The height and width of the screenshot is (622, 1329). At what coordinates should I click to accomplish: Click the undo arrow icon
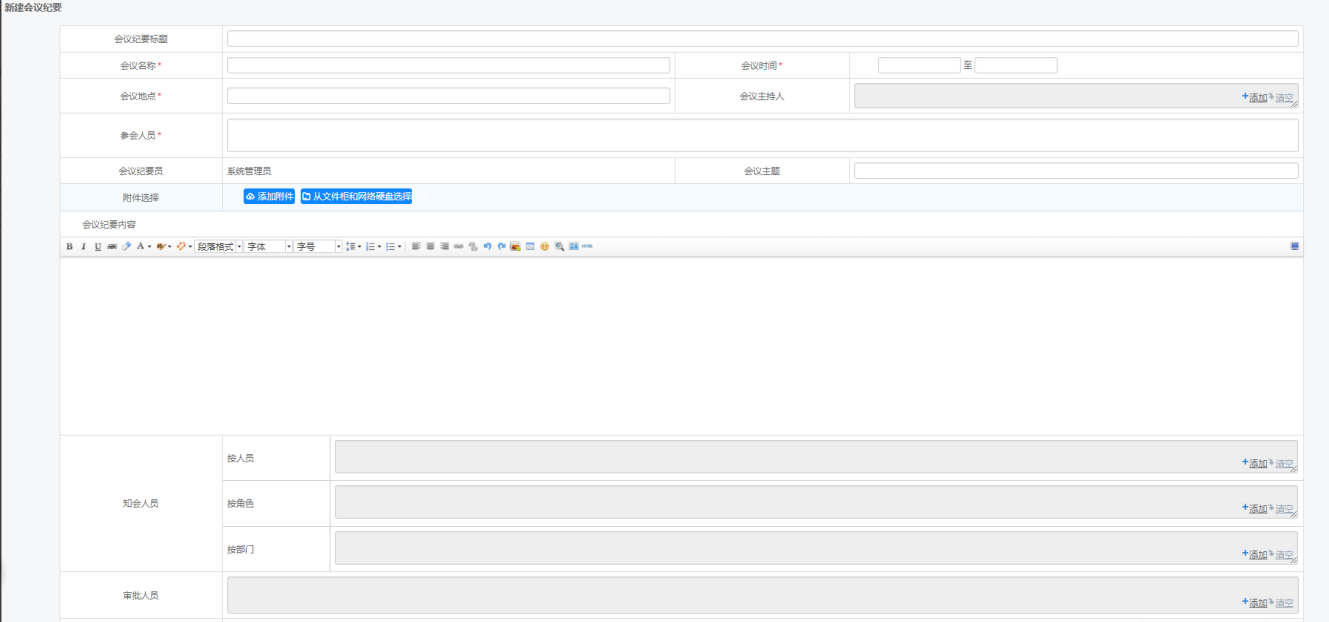click(x=487, y=246)
